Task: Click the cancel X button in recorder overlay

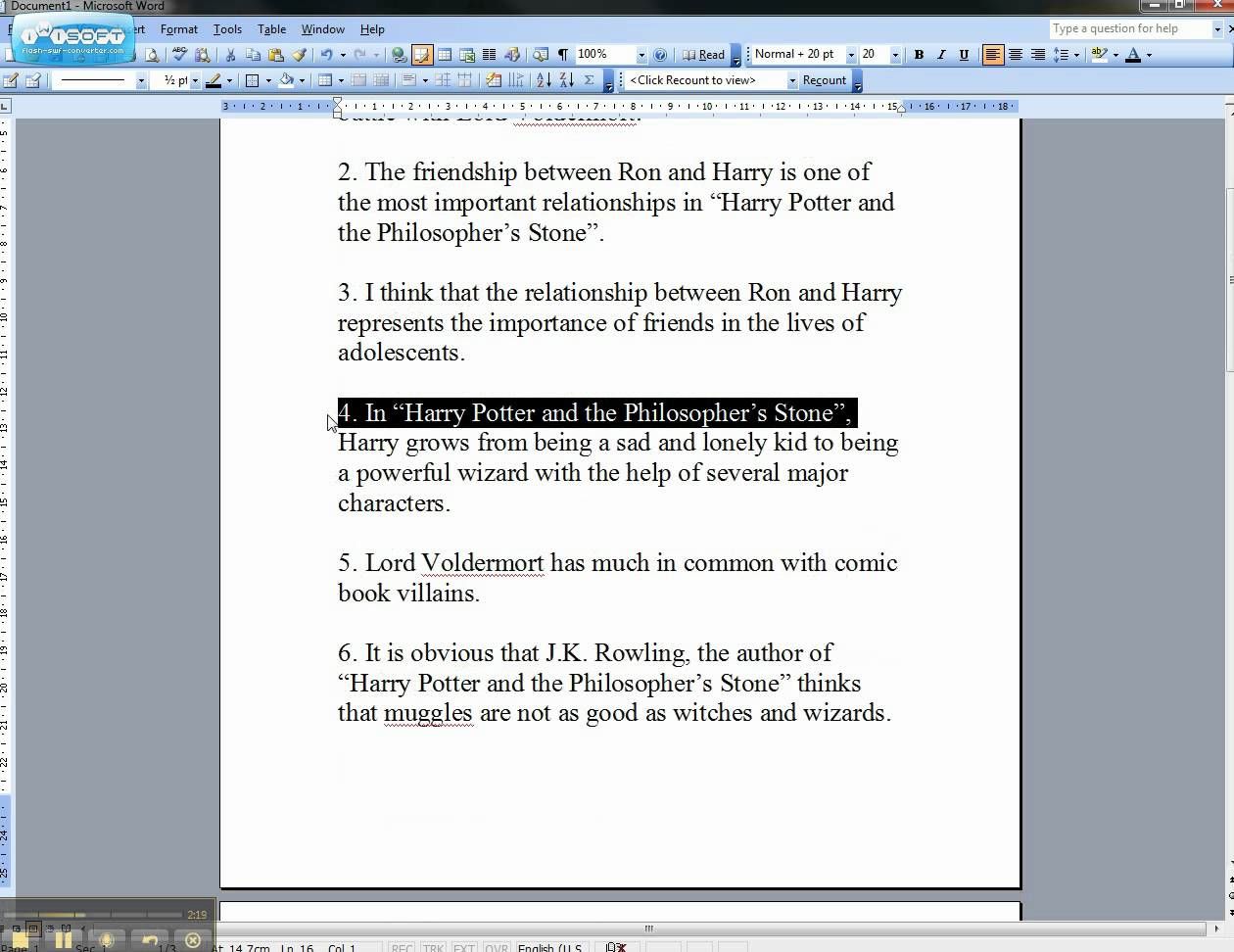Action: point(193,940)
